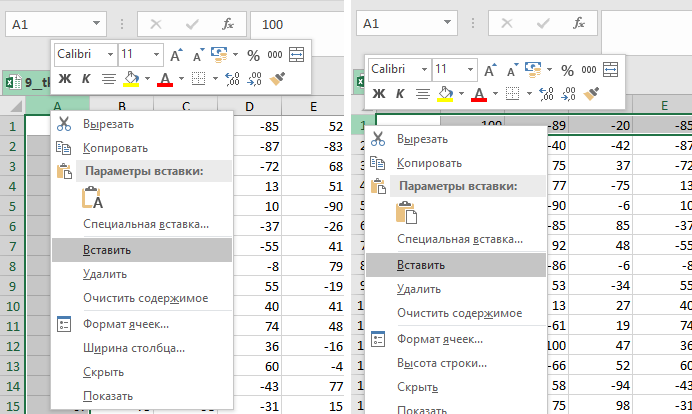
Task: Open Calibri font dropdown in left mini toolbar
Action: [108, 54]
